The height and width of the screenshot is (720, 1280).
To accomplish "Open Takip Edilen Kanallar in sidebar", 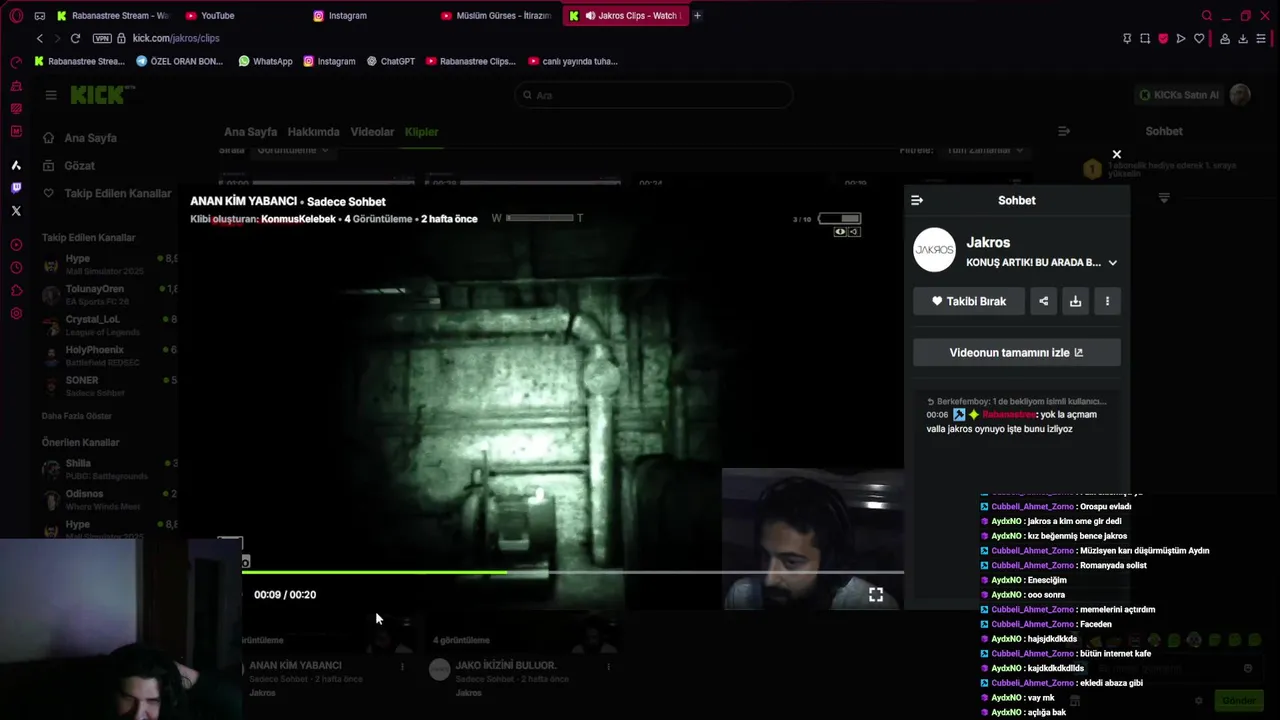I will pyautogui.click(x=107, y=193).
